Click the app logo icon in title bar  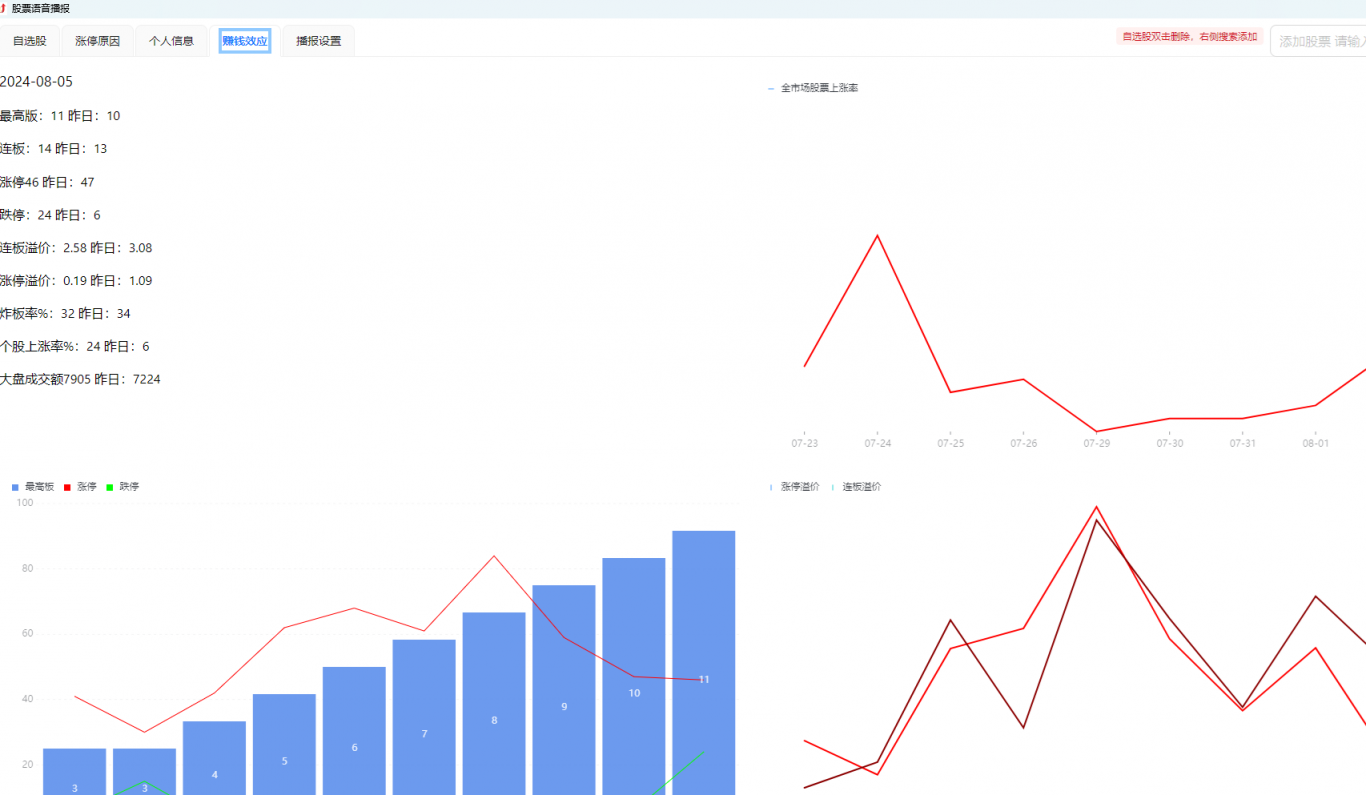click(x=3, y=8)
